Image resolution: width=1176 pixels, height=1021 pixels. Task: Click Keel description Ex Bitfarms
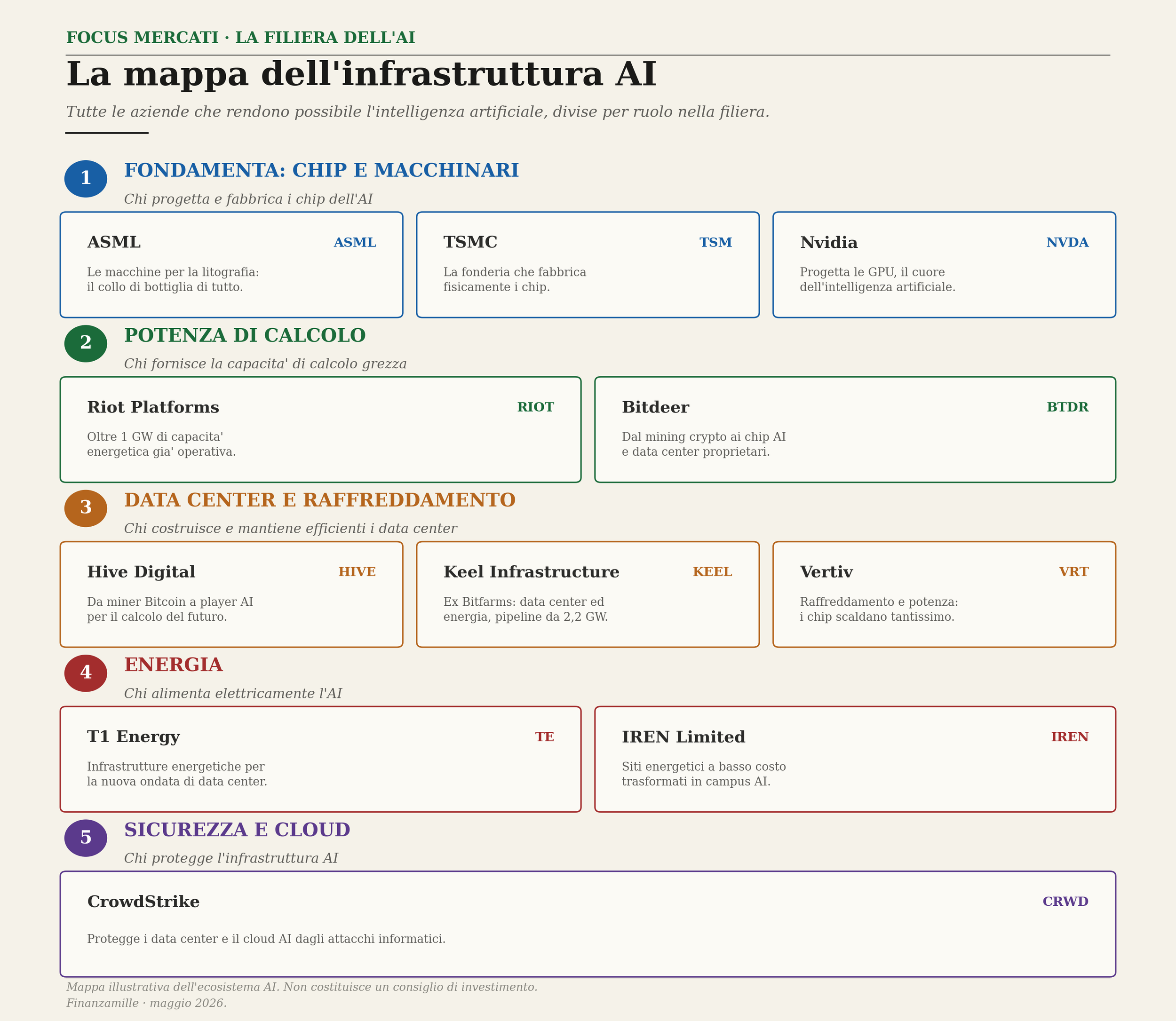[x=525, y=609]
